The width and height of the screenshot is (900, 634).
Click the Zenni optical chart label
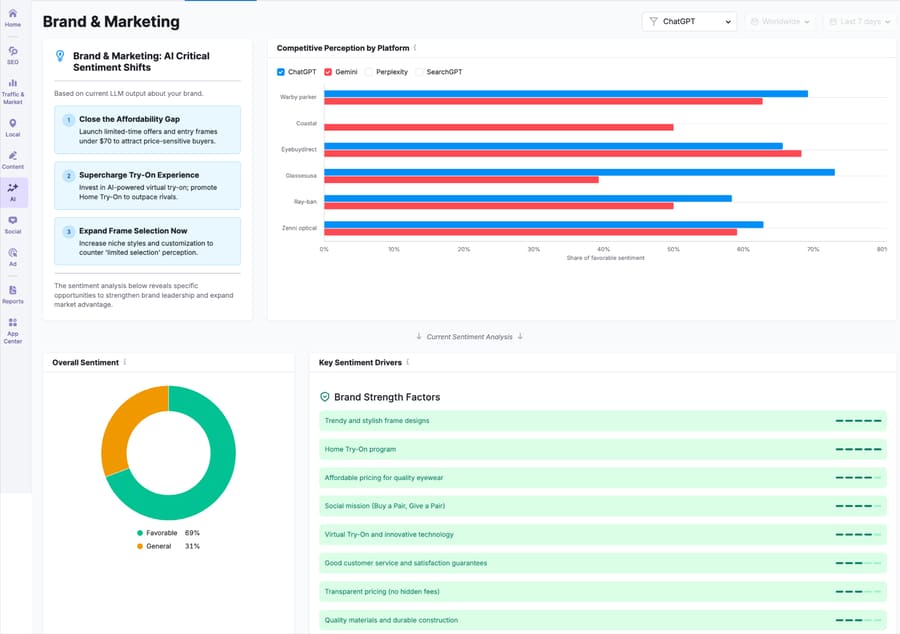tap(299, 228)
